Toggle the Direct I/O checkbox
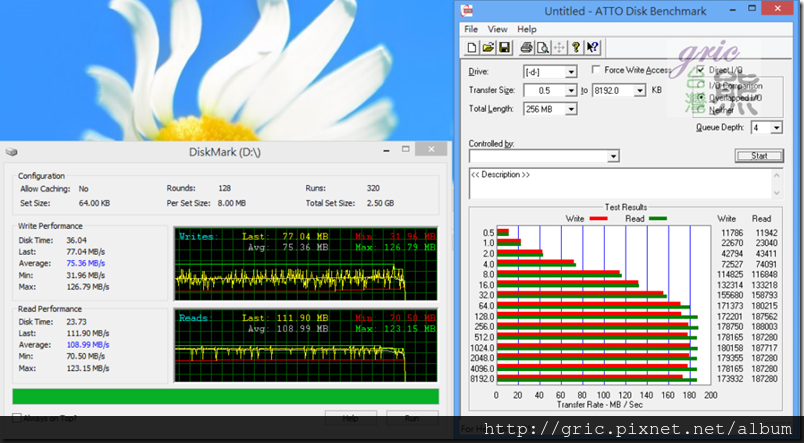The height and width of the screenshot is (443, 804). 700,70
